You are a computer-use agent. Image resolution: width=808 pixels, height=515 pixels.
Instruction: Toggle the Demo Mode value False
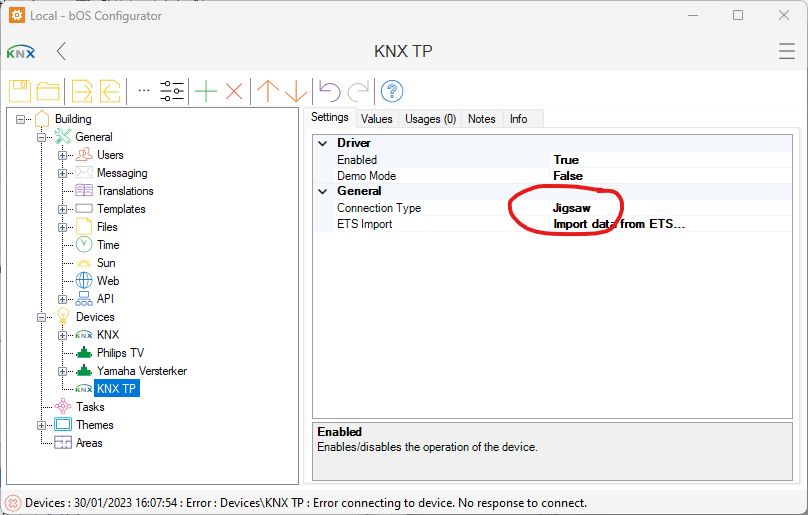[x=568, y=176]
